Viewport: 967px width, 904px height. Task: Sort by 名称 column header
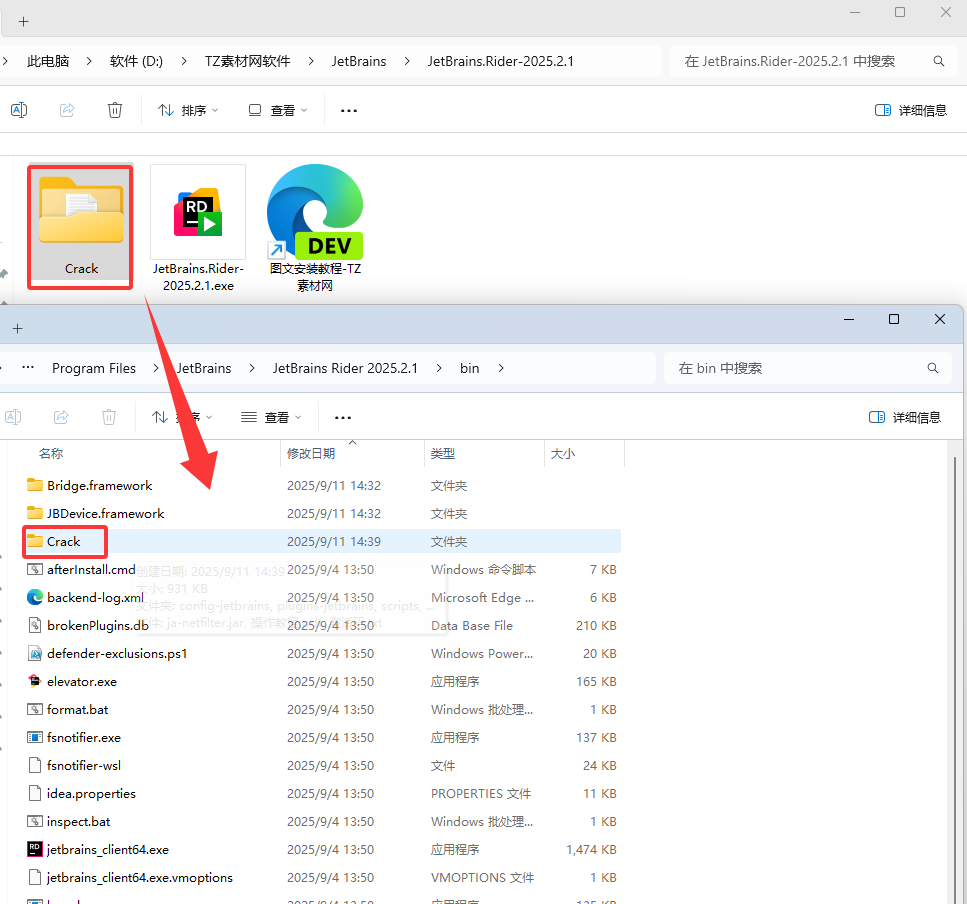(51, 454)
